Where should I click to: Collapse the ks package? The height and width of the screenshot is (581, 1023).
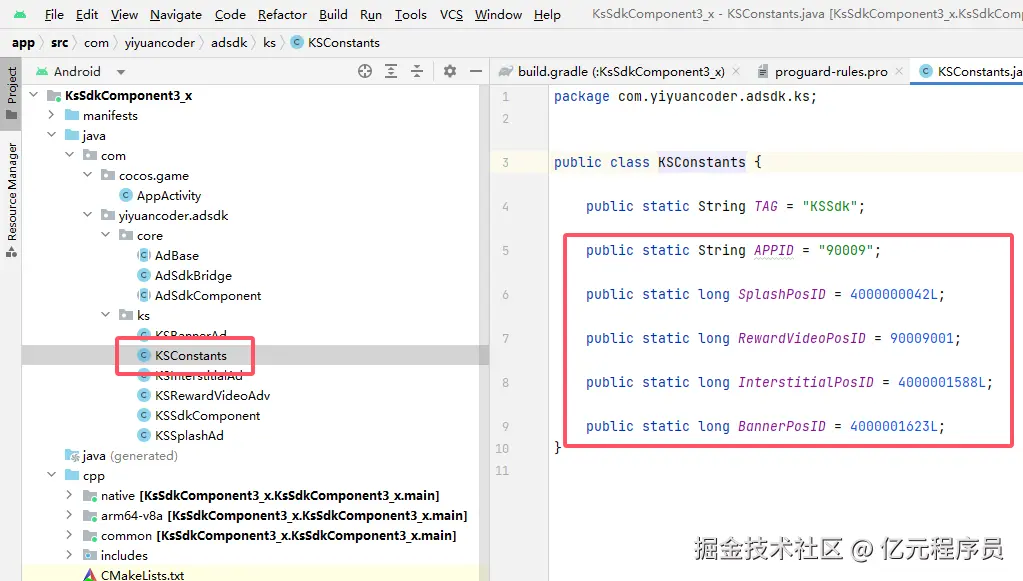(106, 316)
